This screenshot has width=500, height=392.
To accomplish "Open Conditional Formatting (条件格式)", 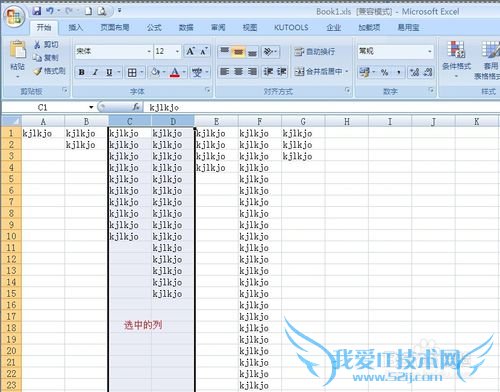I will pos(457,59).
